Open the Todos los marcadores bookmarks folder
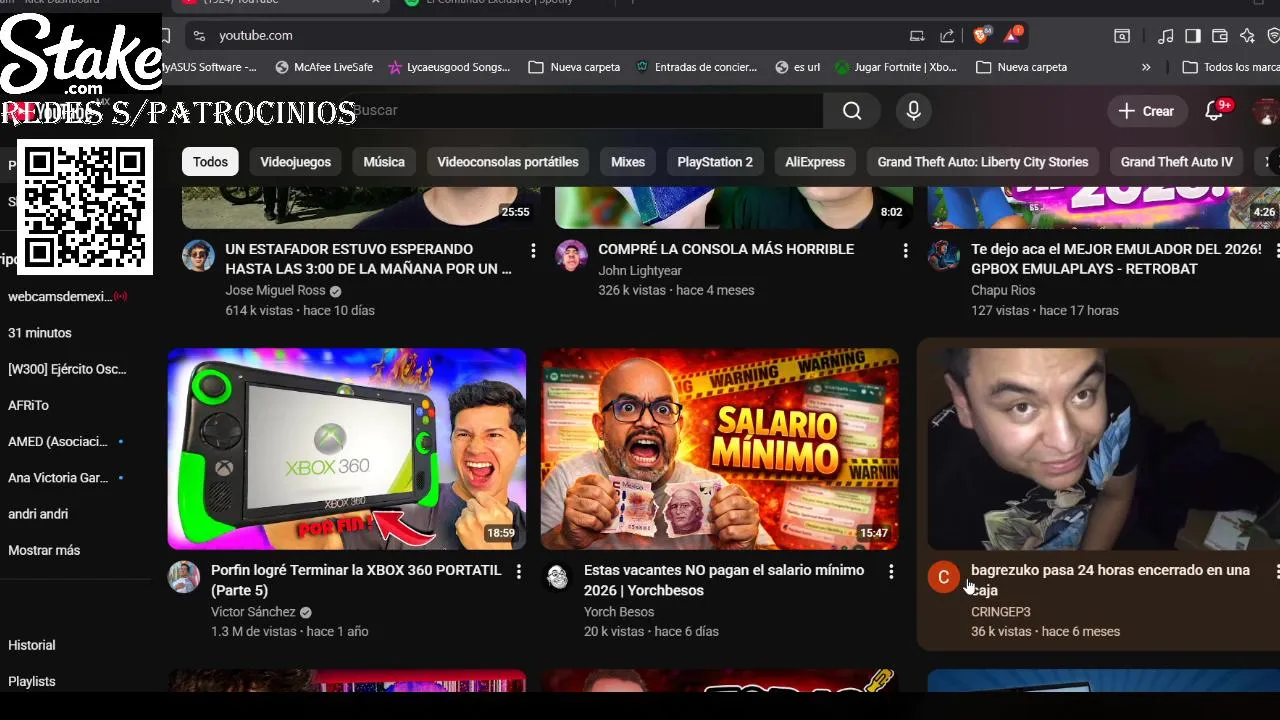 1230,67
